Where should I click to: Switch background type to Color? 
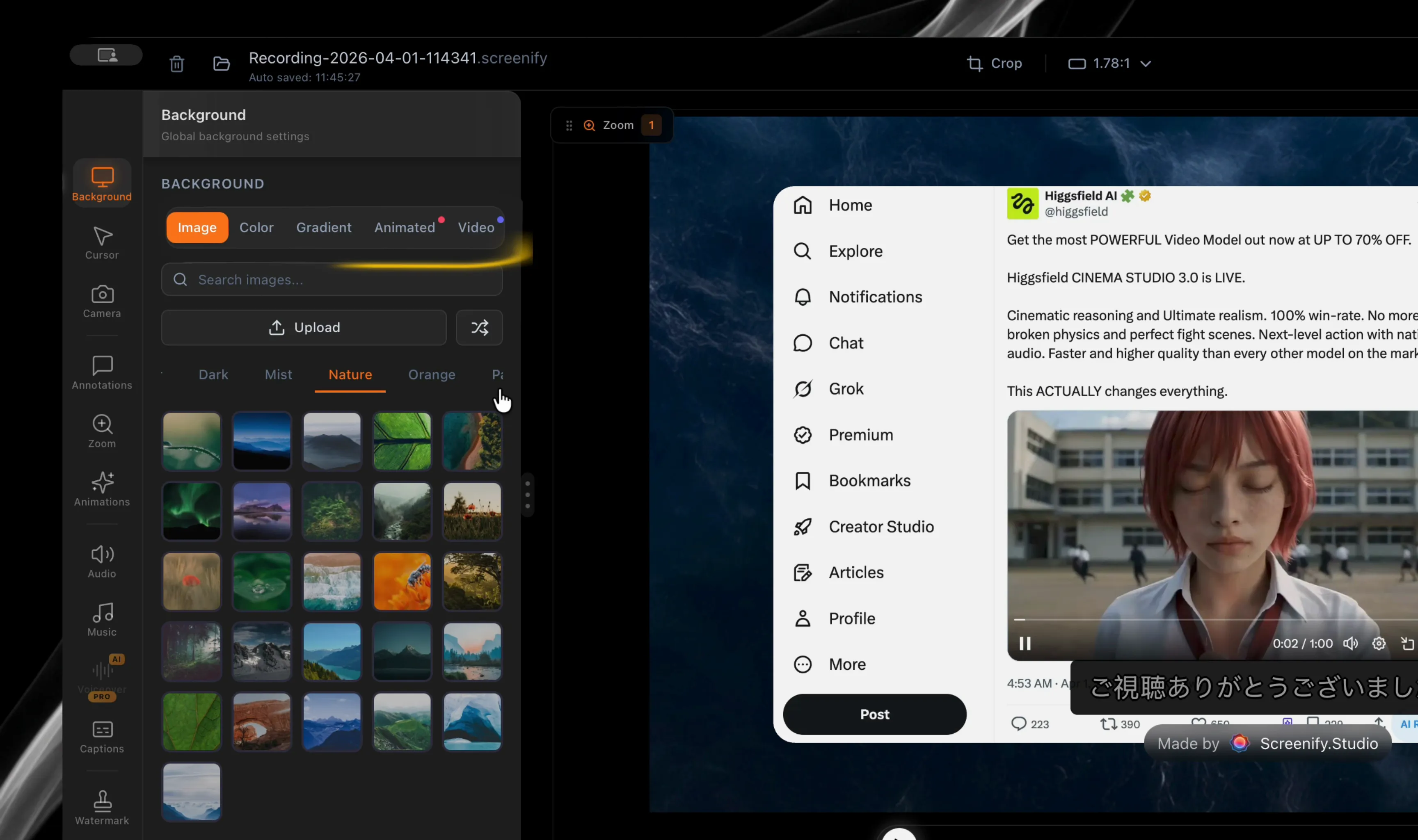(256, 228)
